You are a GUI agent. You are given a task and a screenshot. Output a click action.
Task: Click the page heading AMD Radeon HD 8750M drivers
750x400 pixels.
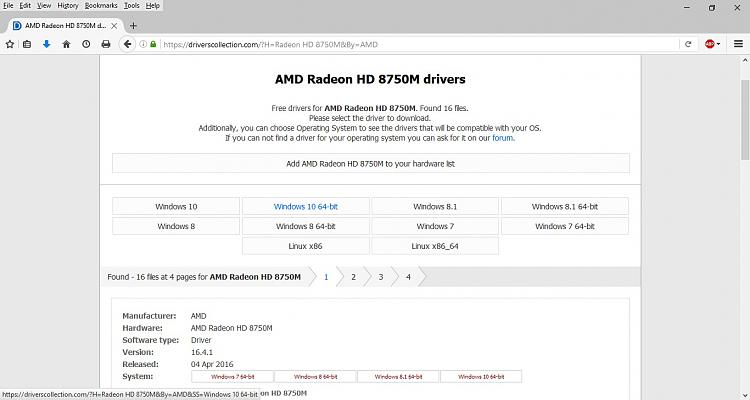(x=370, y=79)
